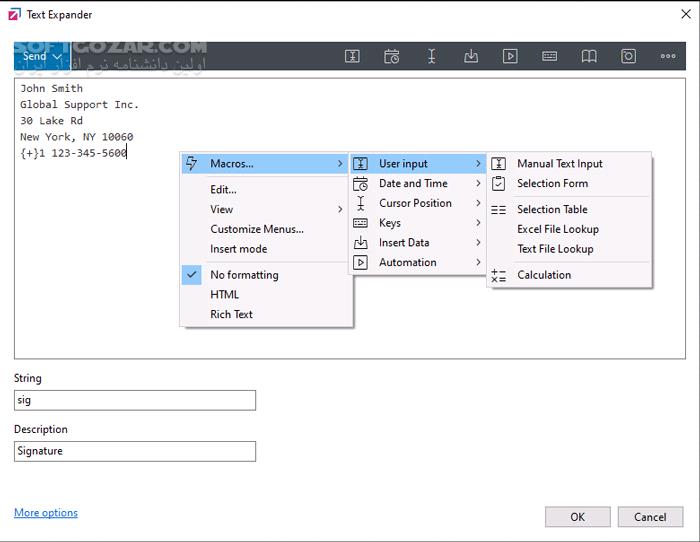Screen dimensions: 700x542
Task: Open the Keys toolbar icon
Action: click(549, 56)
